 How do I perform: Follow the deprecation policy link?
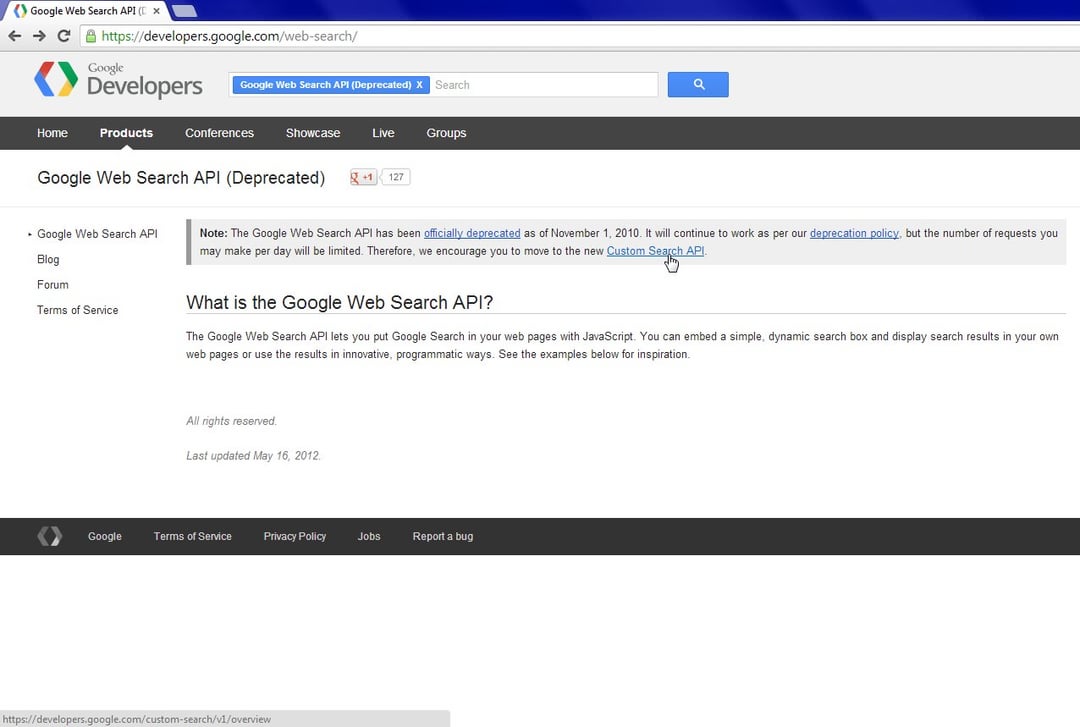[854, 233]
